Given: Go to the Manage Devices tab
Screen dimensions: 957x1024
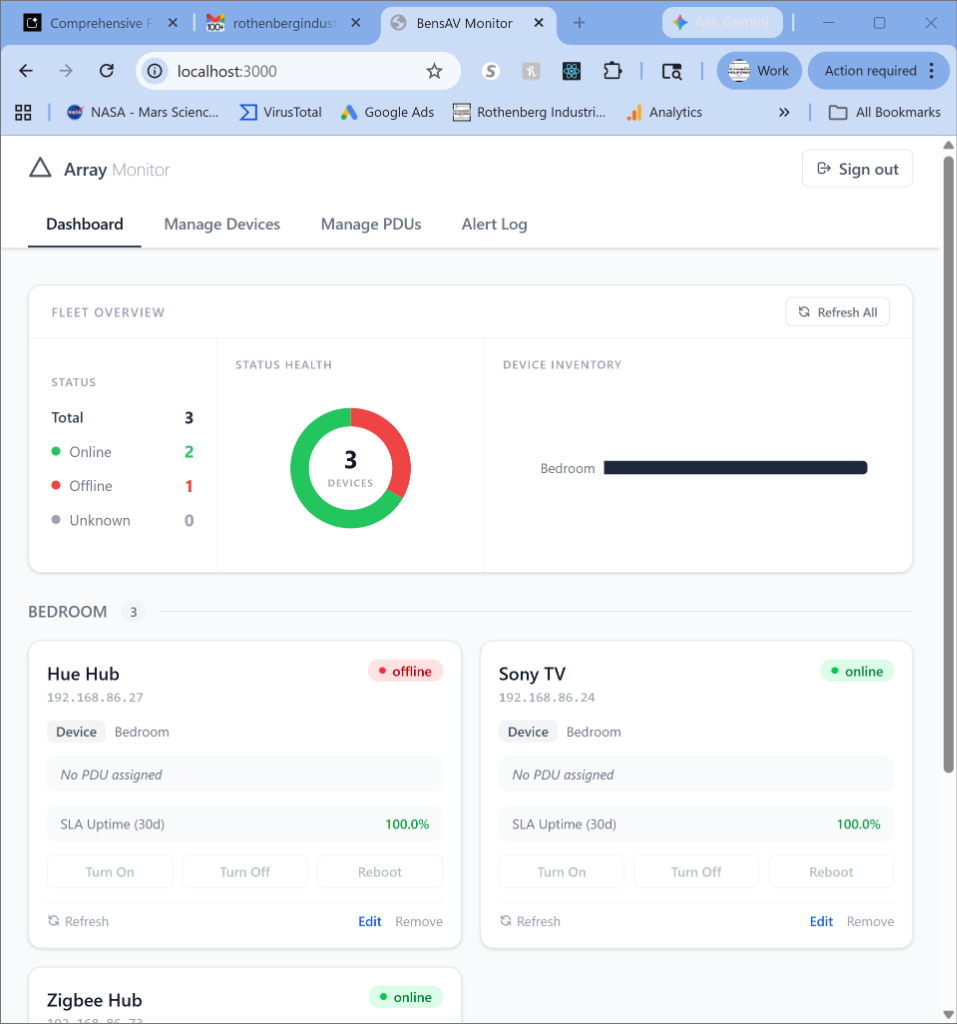Looking at the screenshot, I should pyautogui.click(x=221, y=224).
